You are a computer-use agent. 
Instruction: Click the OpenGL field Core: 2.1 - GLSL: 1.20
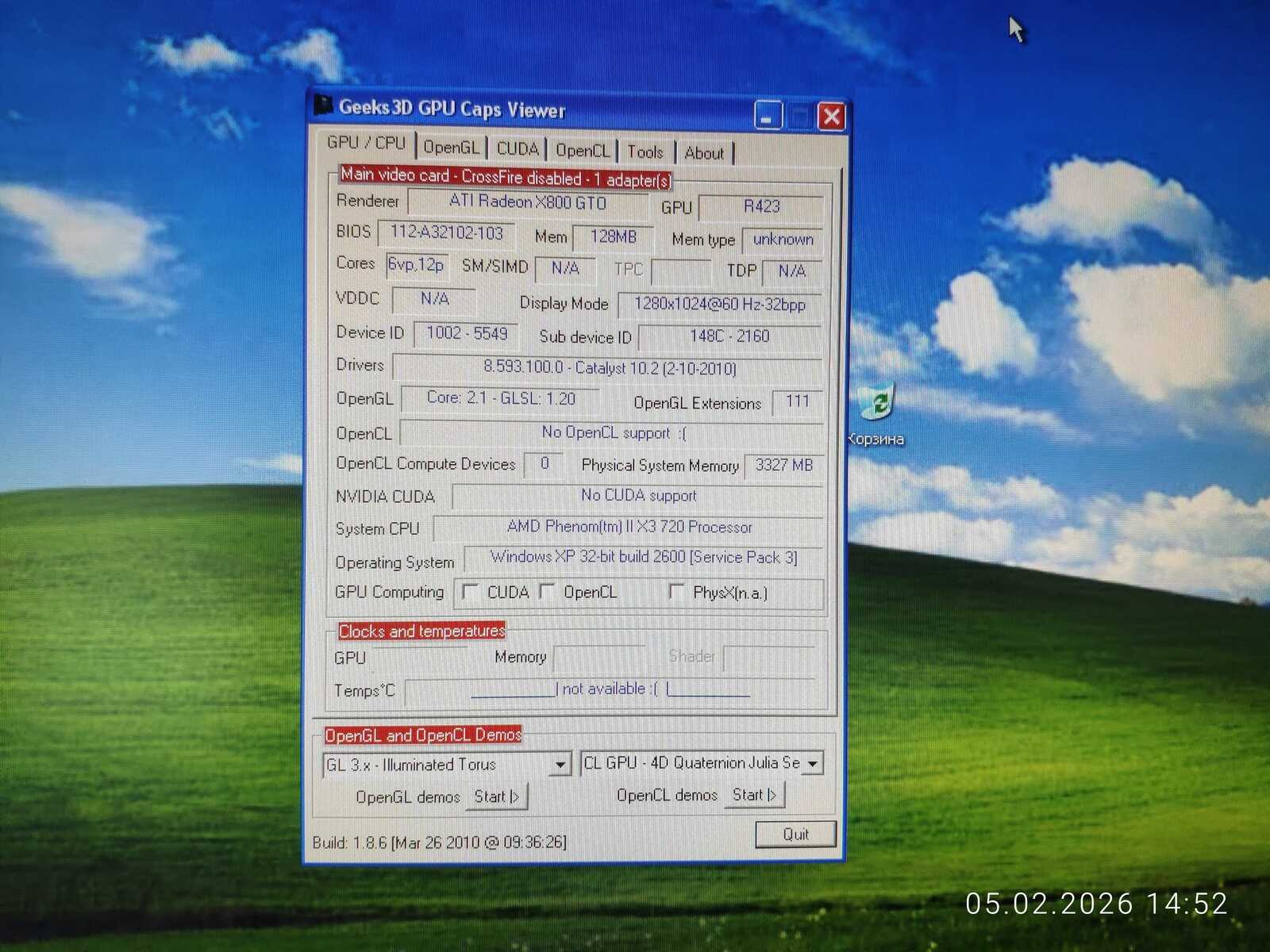coord(500,398)
